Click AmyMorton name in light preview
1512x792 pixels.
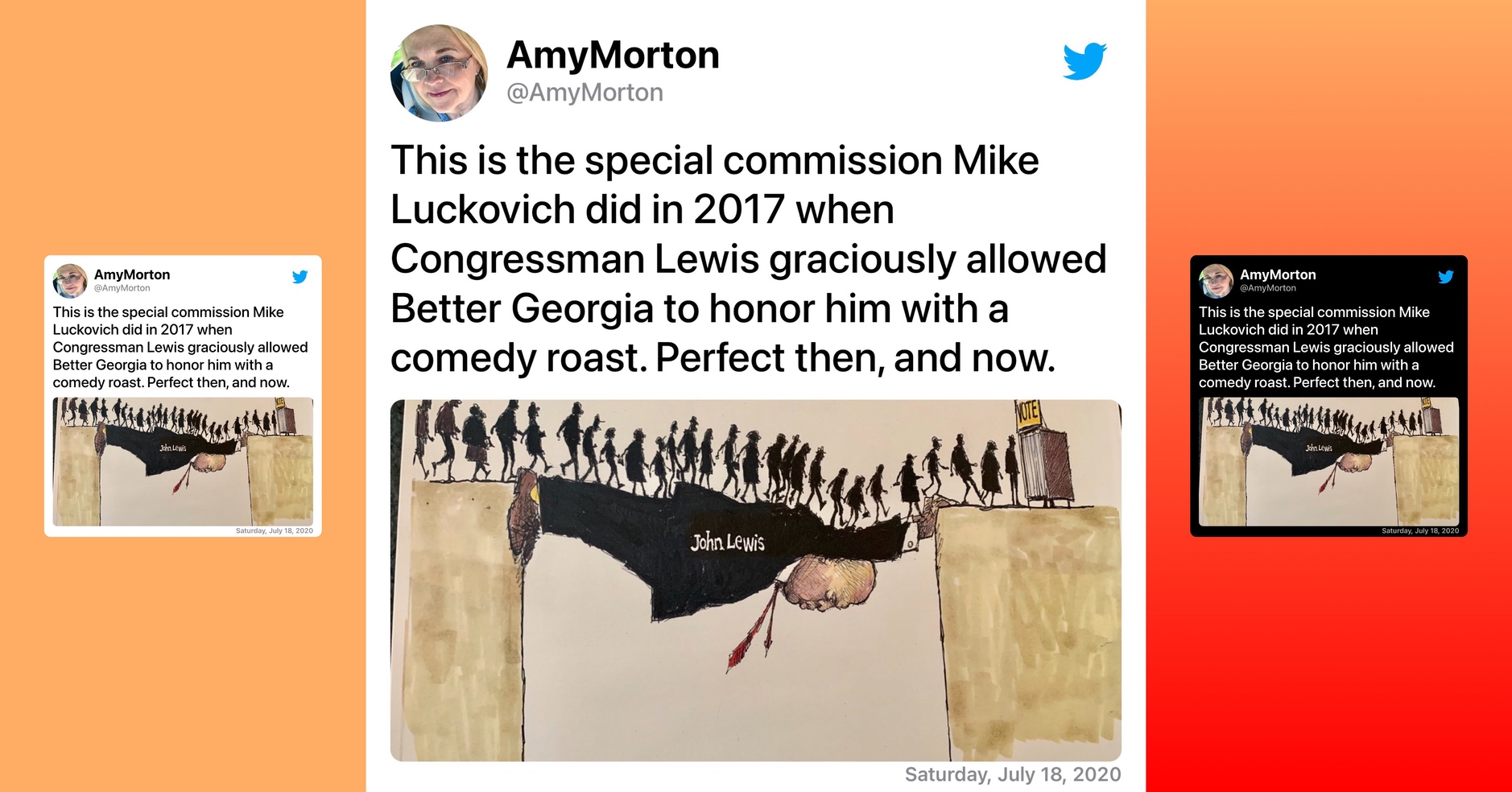[132, 274]
